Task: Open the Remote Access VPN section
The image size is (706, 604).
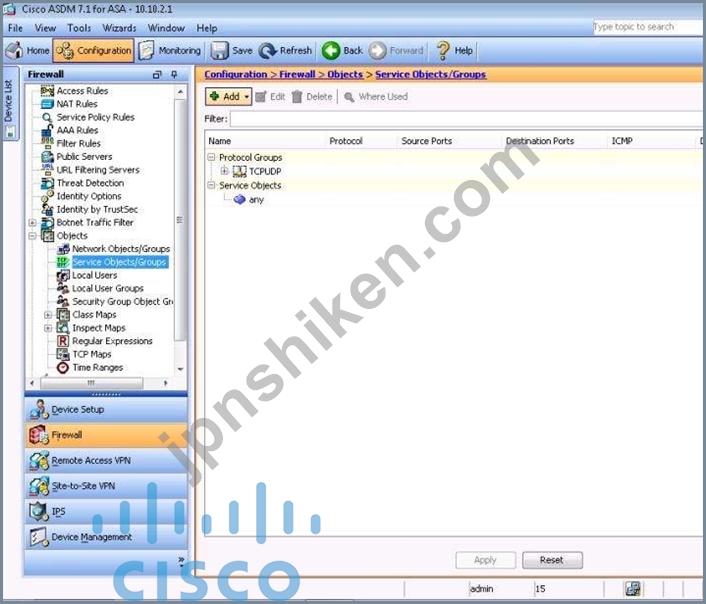Action: pyautogui.click(x=106, y=461)
